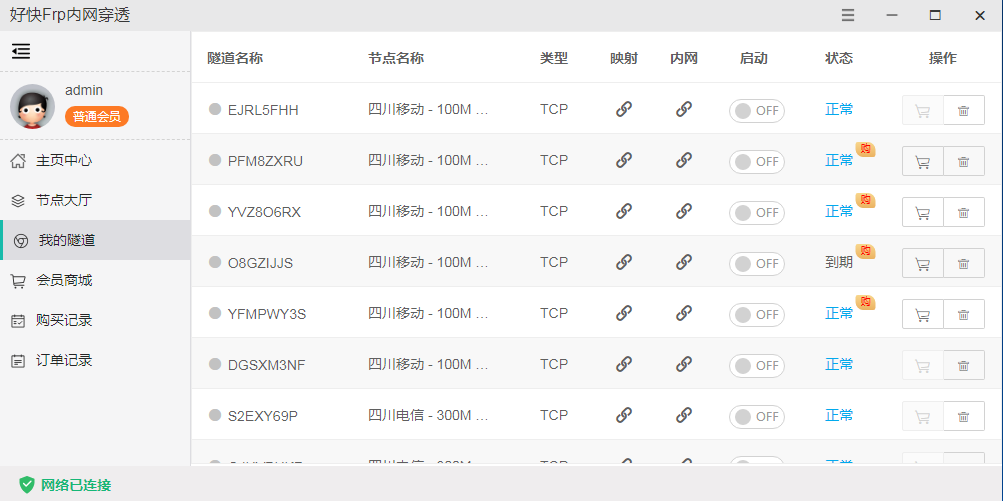The image size is (1003, 501).
Task: Click the trash icon for DGSXM3NF tunnel
Action: 963,365
